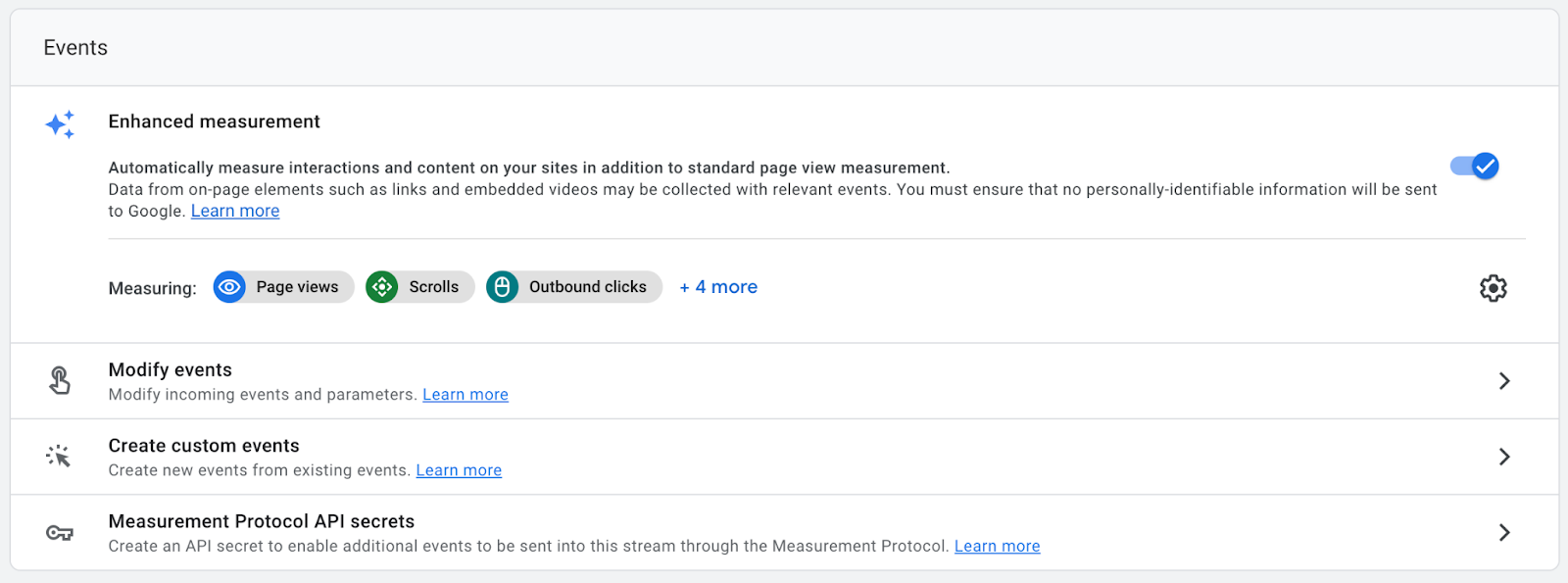Select the Scrolls measurement chip
Viewport: 1568px width, 583px height.
tap(420, 287)
